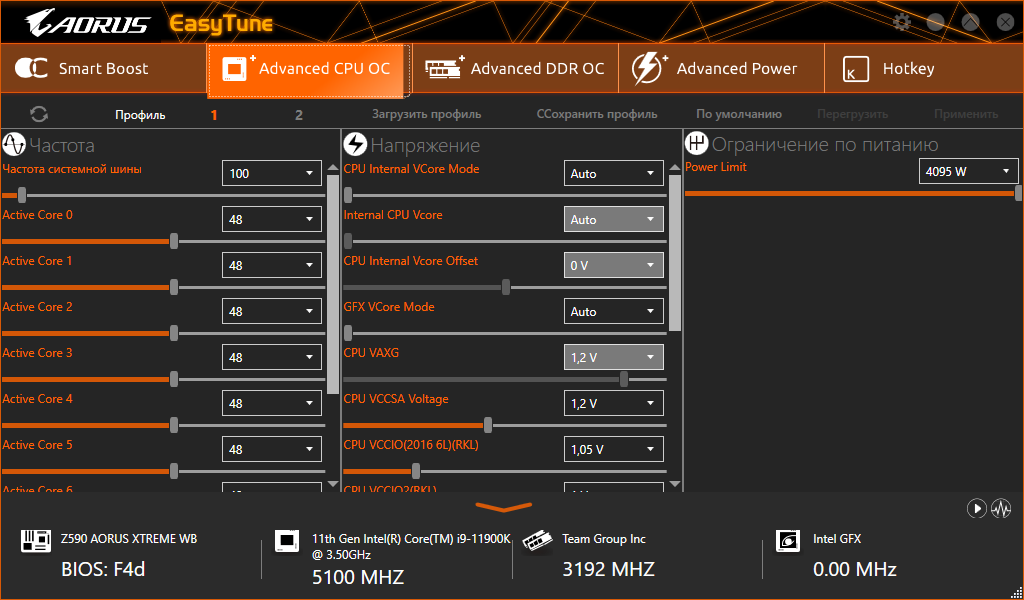Click the frequency panel scrollbar up arrow
Image resolution: width=1024 pixels, height=600 pixels.
[333, 168]
